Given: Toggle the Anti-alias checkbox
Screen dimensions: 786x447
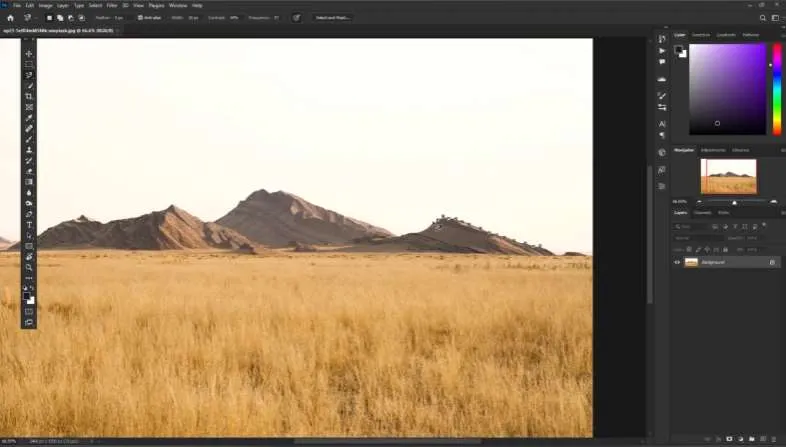Looking at the screenshot, I should tap(141, 17).
